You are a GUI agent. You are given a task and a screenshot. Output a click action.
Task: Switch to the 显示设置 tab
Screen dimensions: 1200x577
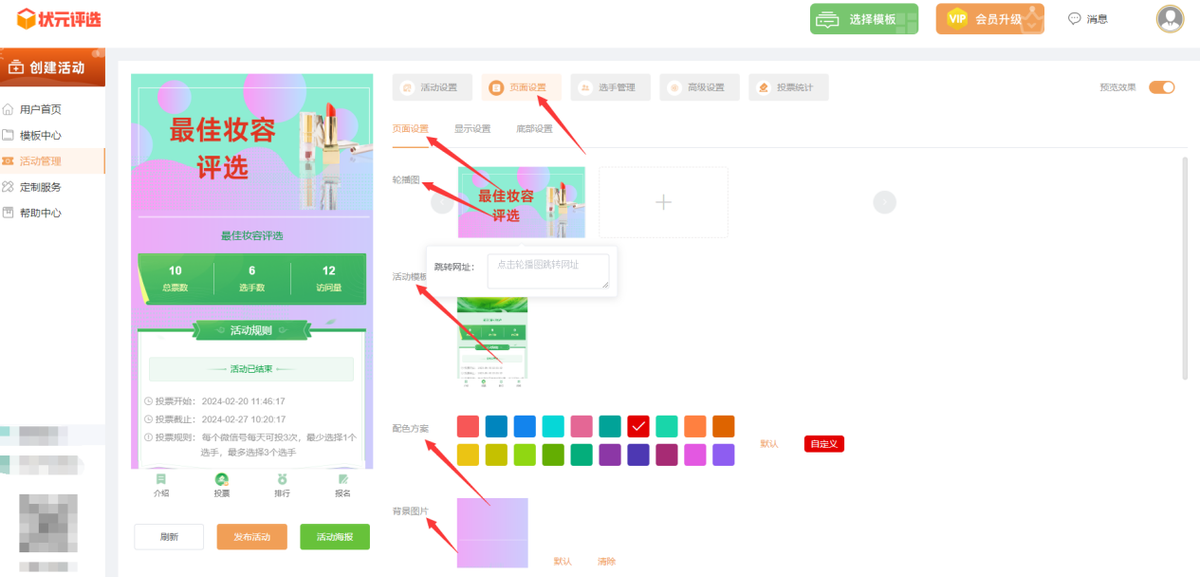[472, 129]
